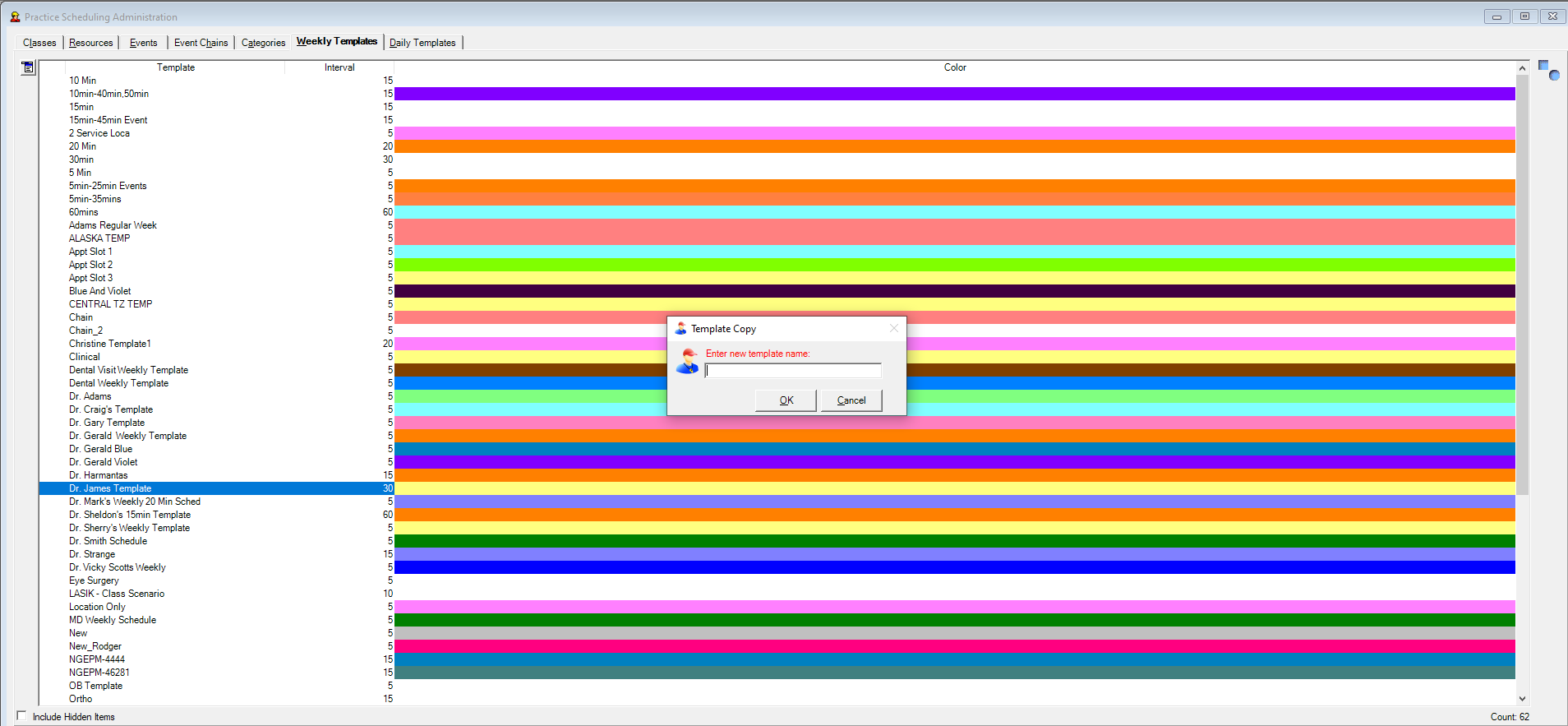
Task: Click the purple color bar of 10min-40min,50min
Action: 955,94
